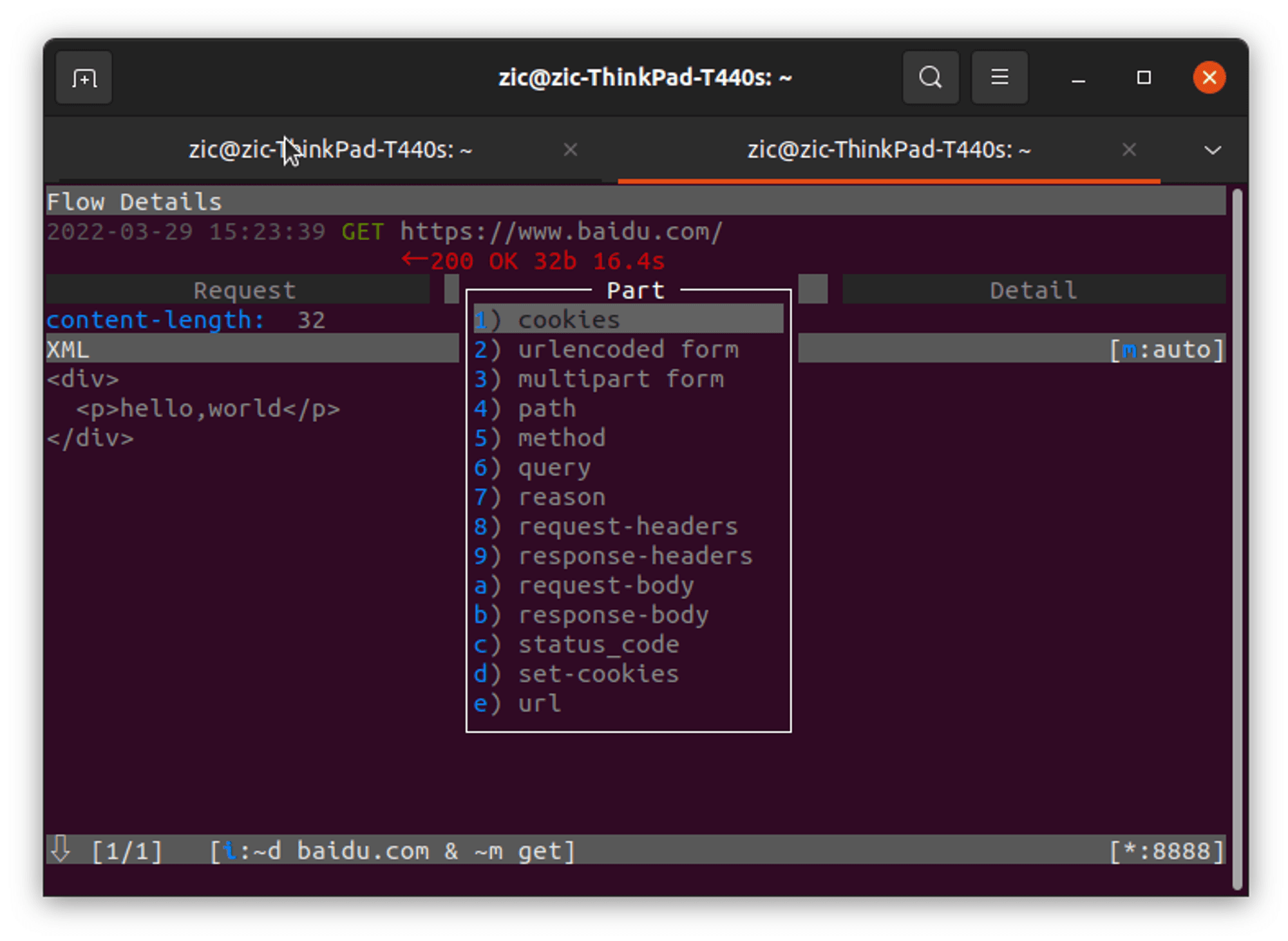This screenshot has height=941, width=1288.
Task: Select the query part option
Action: tap(629, 468)
